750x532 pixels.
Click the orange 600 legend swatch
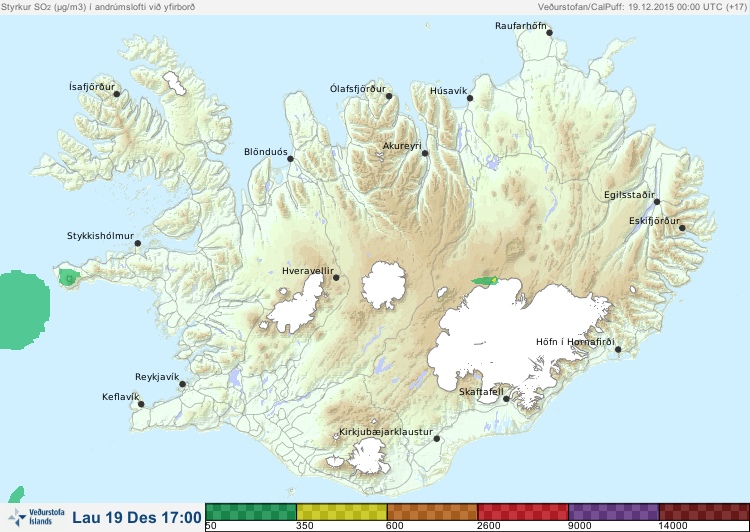[x=432, y=512]
